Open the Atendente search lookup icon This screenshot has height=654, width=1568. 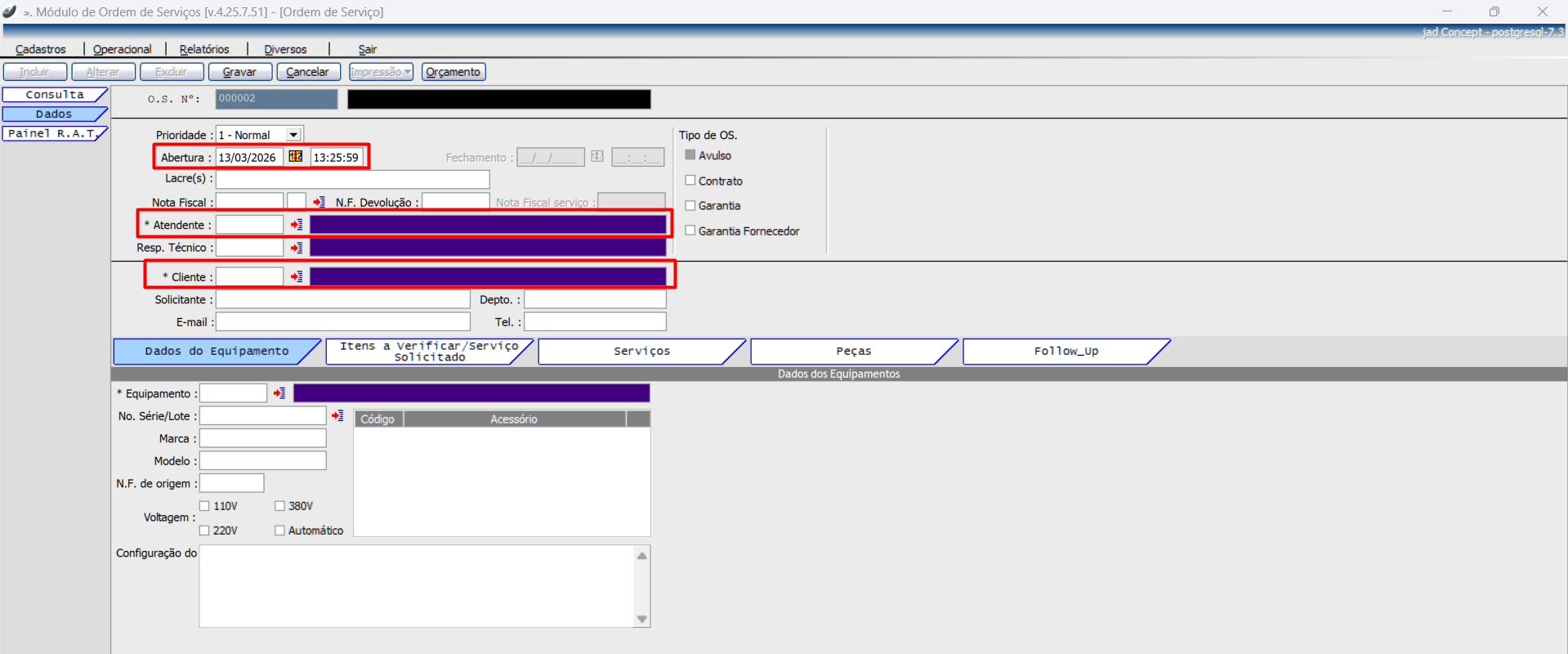(297, 225)
